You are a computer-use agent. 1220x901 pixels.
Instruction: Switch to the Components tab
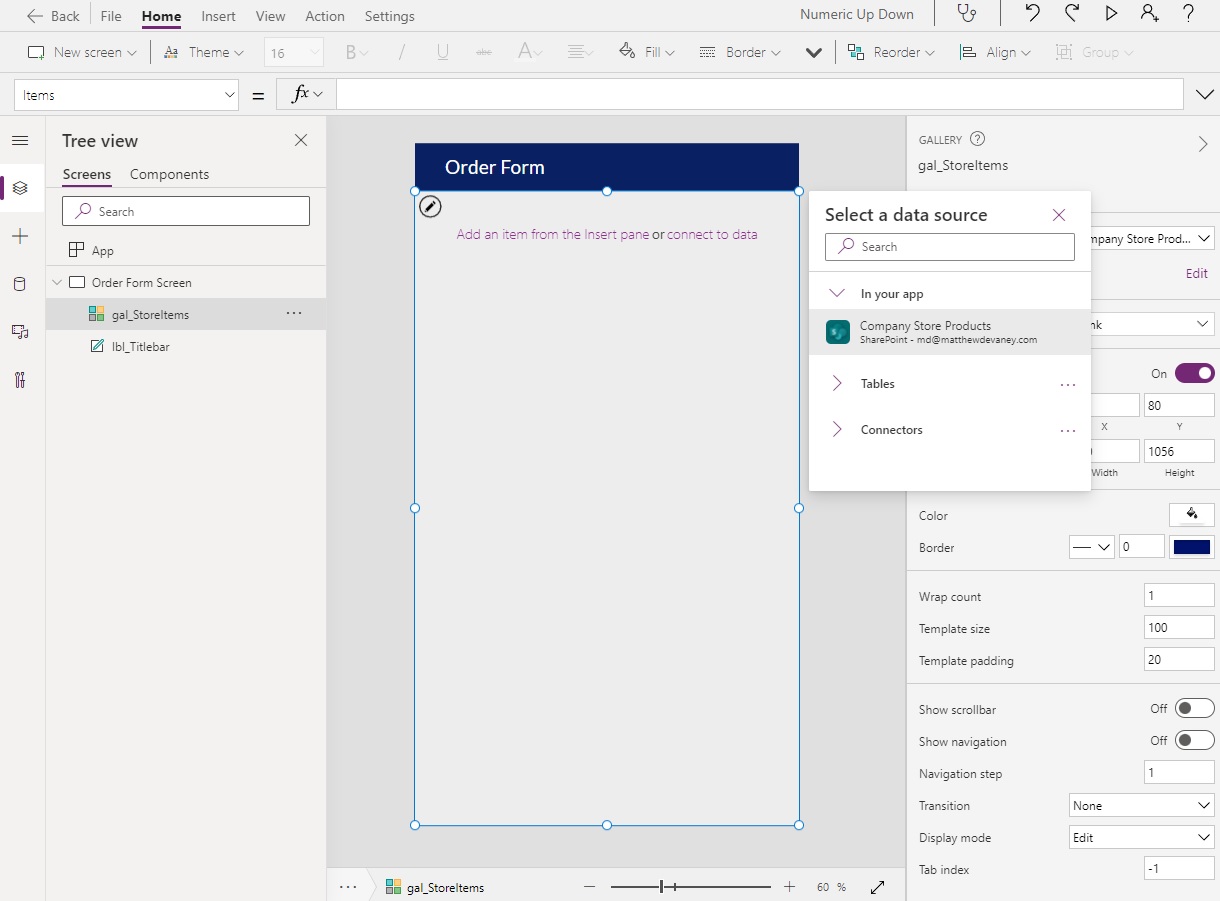point(169,174)
